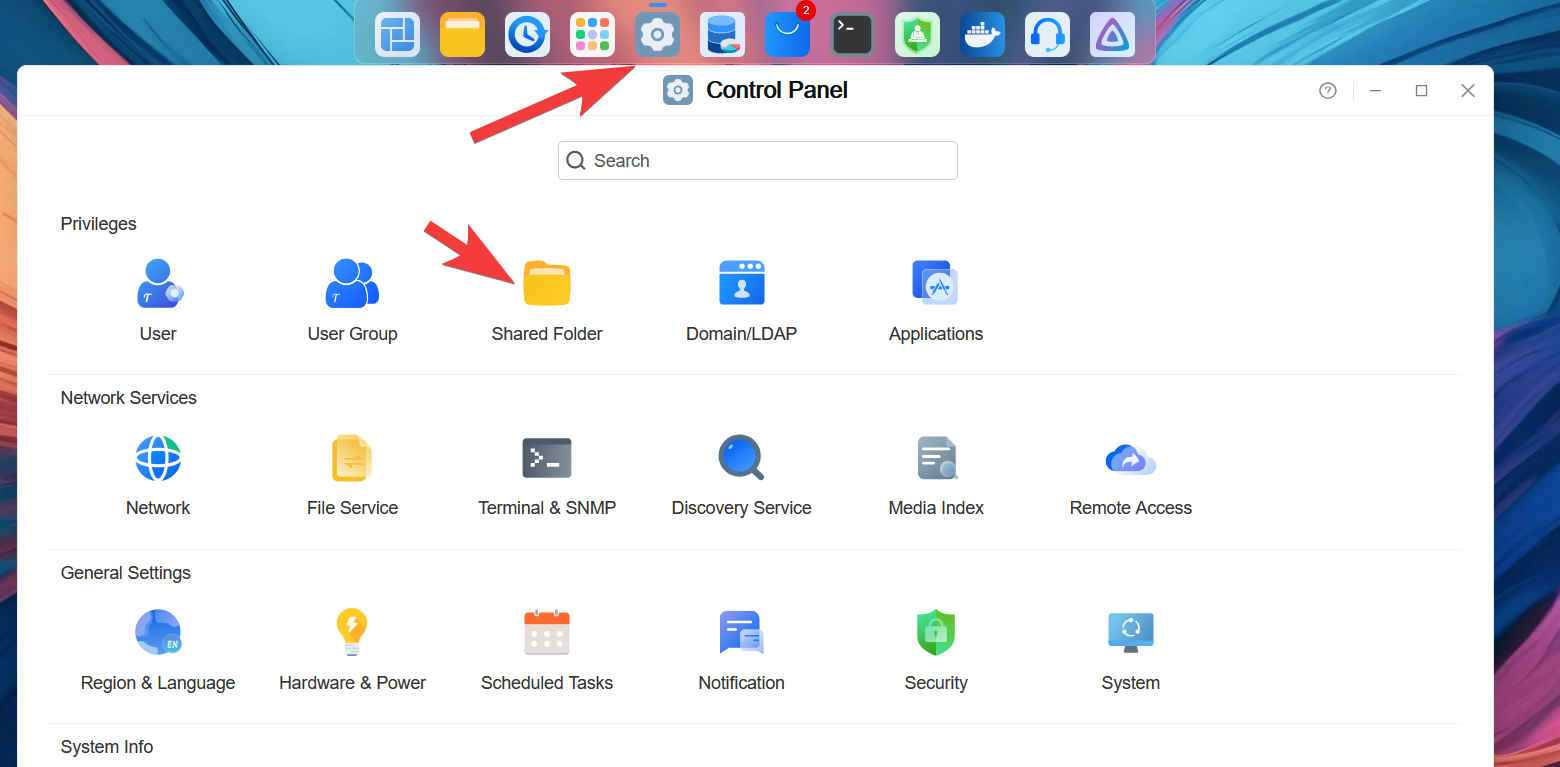Image resolution: width=1560 pixels, height=767 pixels.
Task: Open System under General Settings
Action: (x=1130, y=633)
